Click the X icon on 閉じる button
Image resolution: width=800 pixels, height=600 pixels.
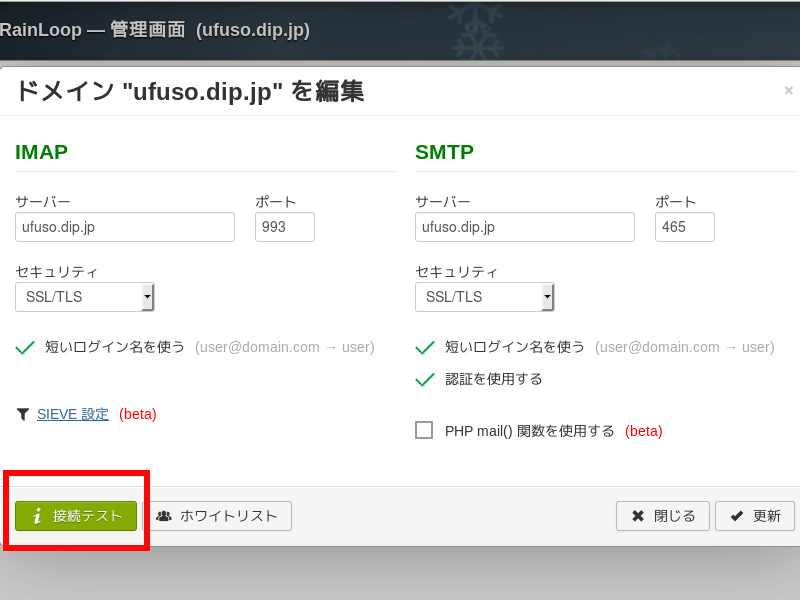click(x=638, y=516)
